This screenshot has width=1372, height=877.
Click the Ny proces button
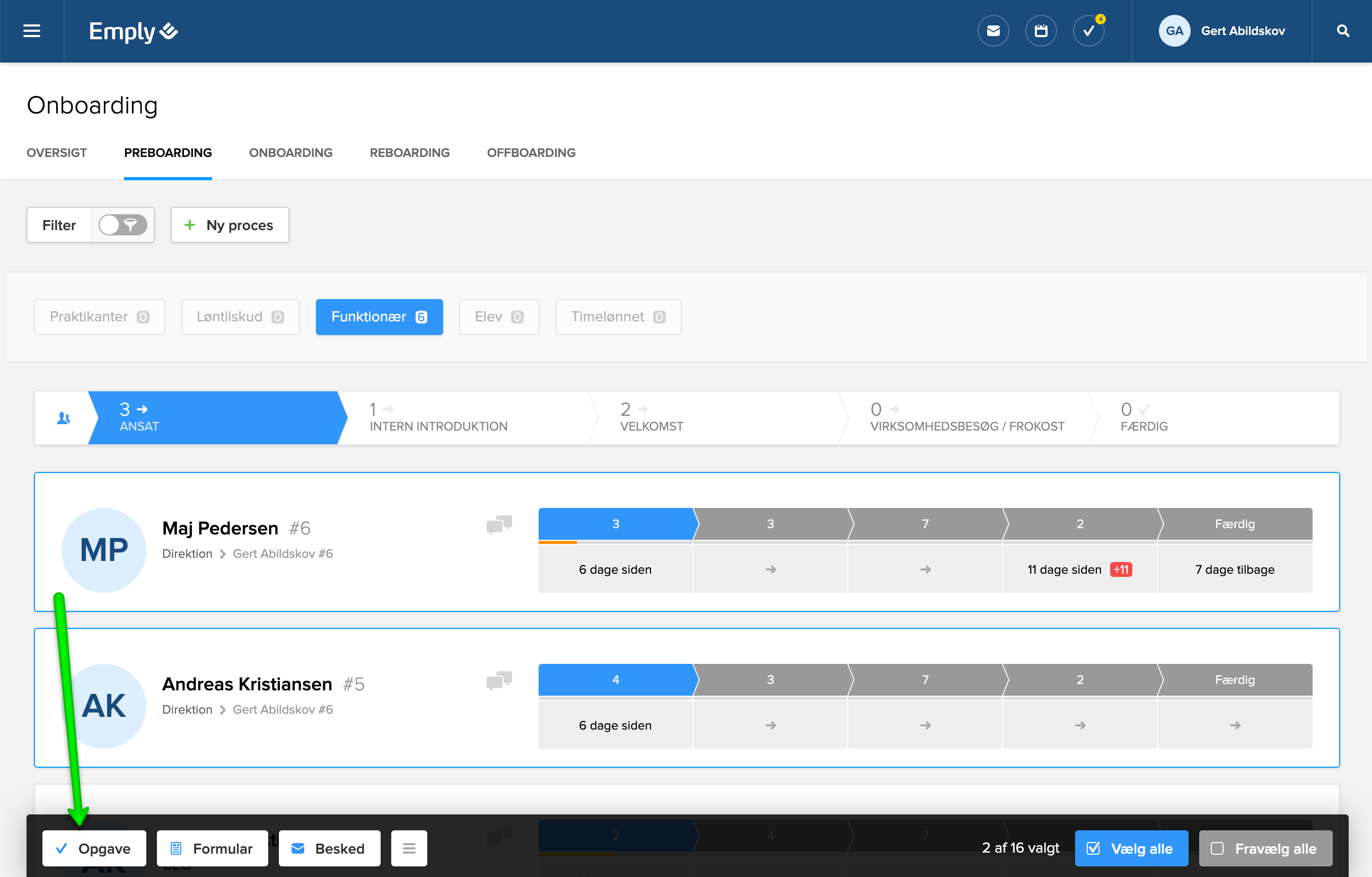[x=230, y=225]
